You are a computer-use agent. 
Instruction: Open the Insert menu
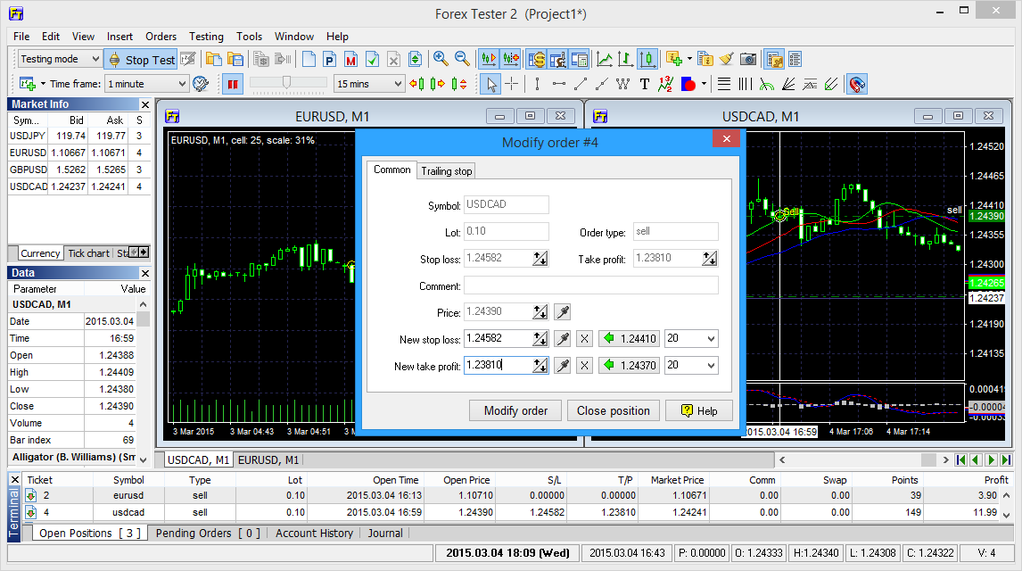[120, 37]
